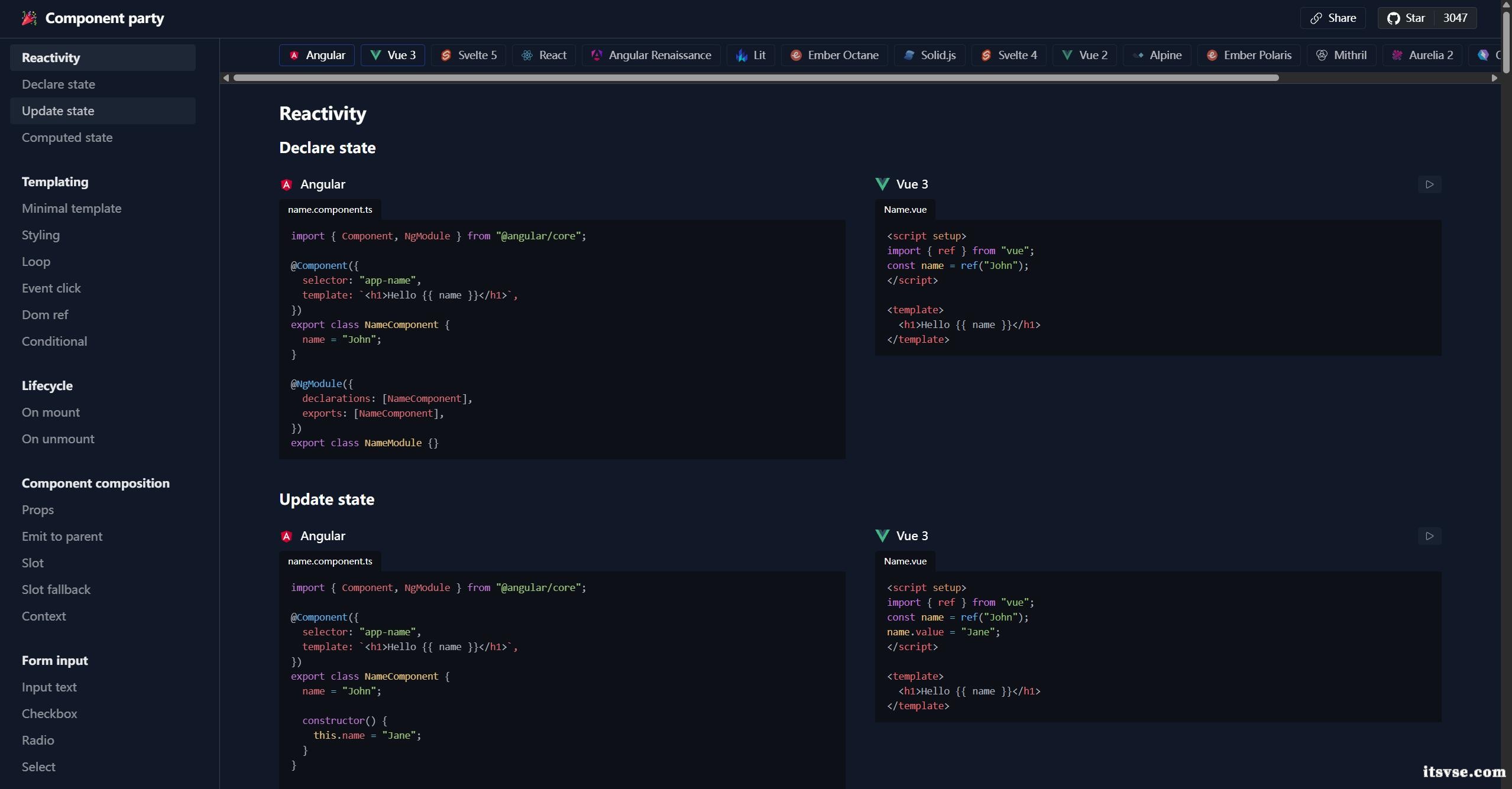Click Vue 3 logo in Declare state heading
This screenshot has height=789, width=1512.
882,184
